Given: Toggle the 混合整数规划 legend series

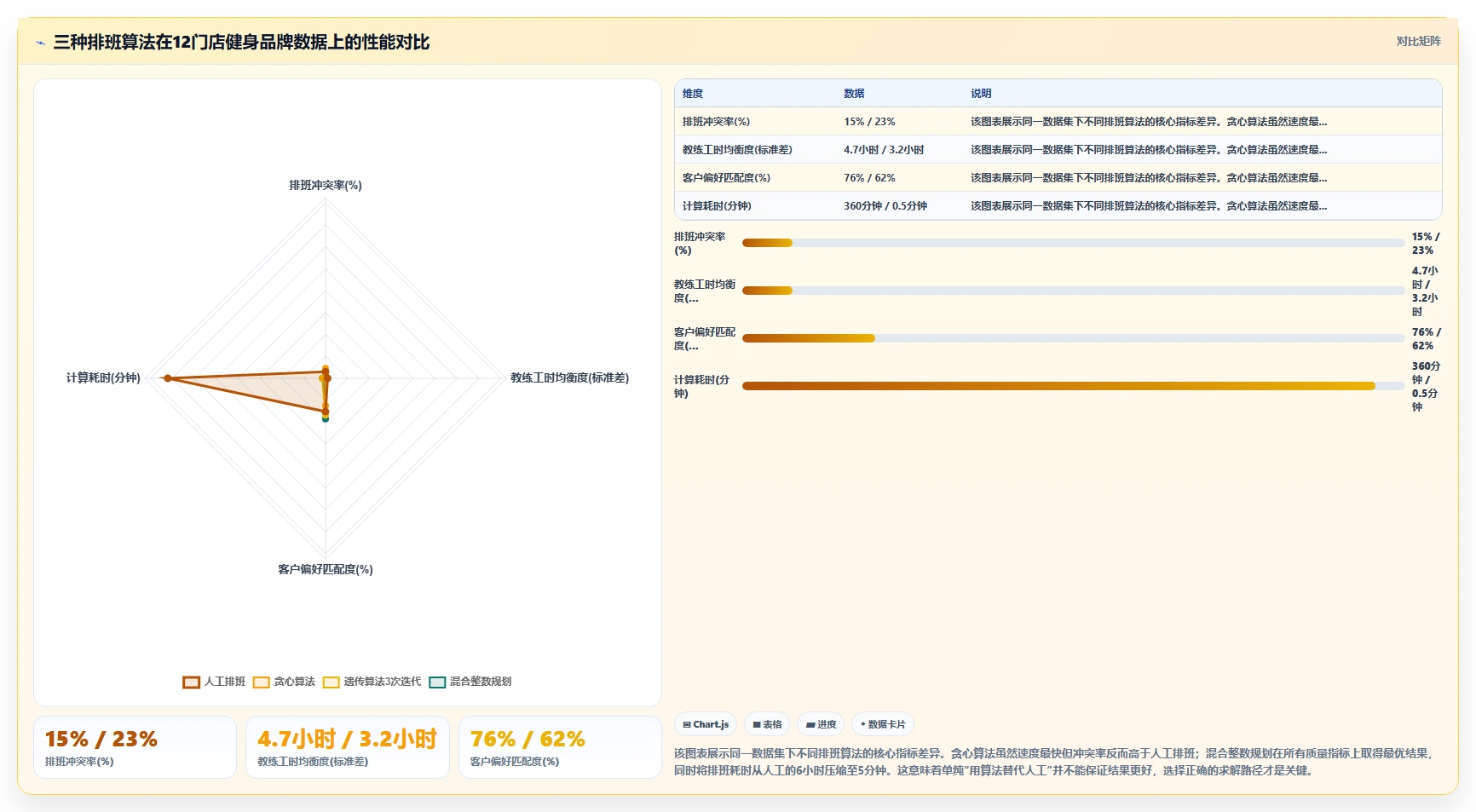Looking at the screenshot, I should 470,682.
